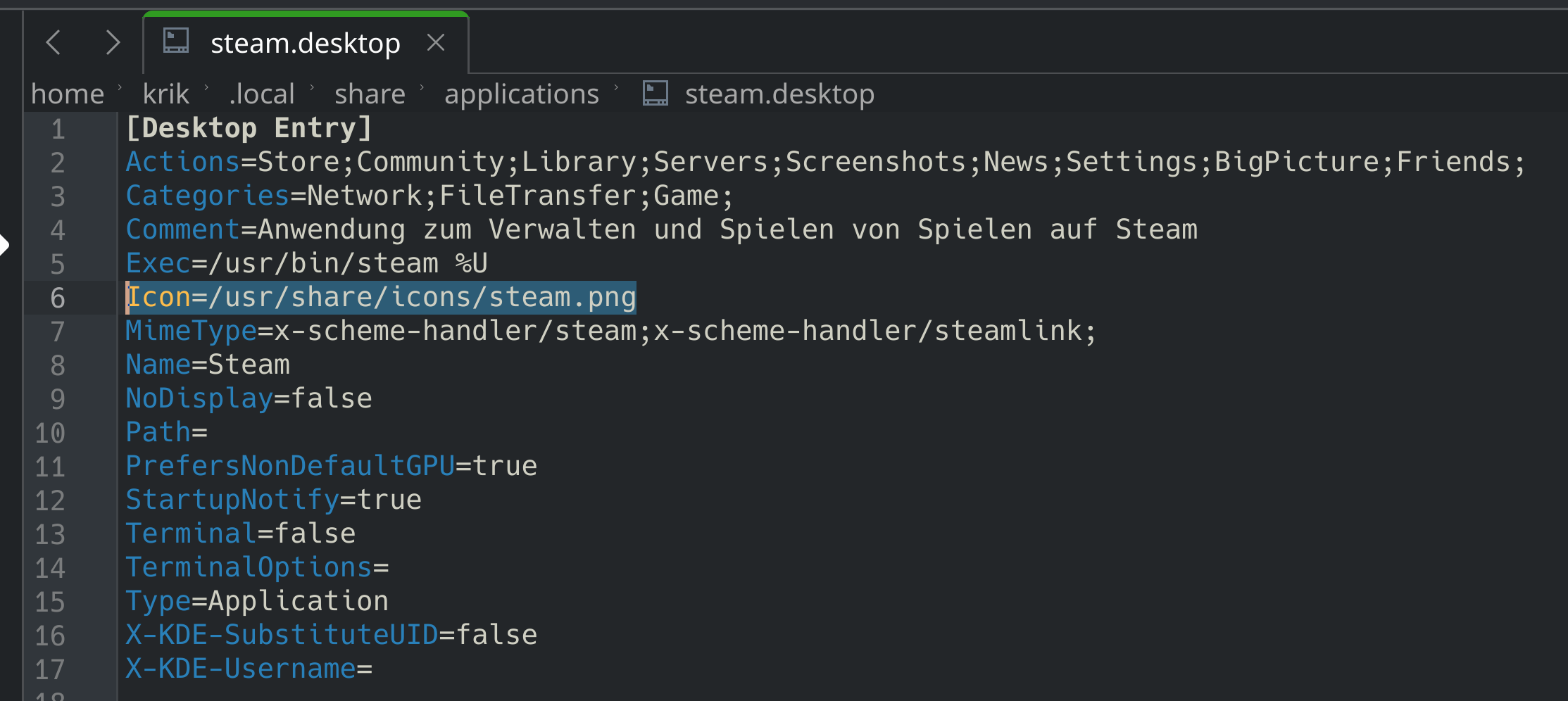1568x701 pixels.
Task: Expand the chevron after share breadcrumb
Action: (422, 88)
